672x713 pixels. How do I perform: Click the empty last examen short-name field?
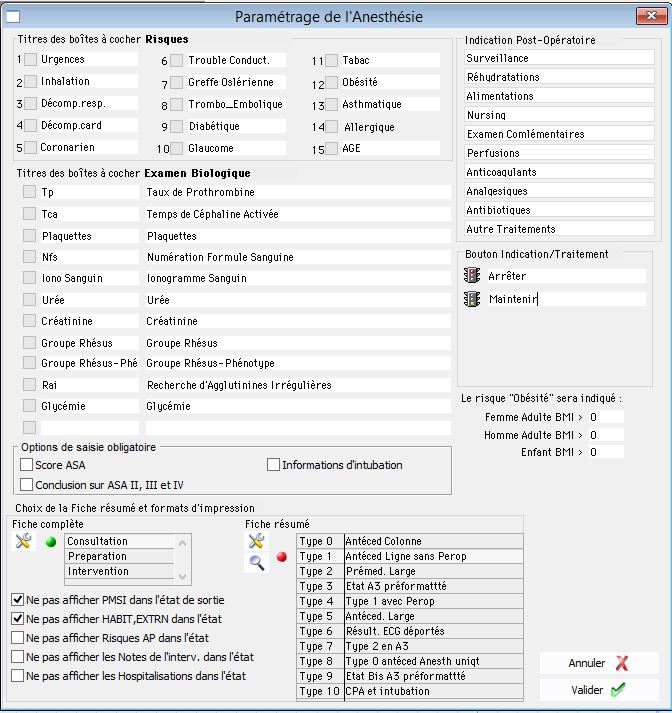pos(90,427)
